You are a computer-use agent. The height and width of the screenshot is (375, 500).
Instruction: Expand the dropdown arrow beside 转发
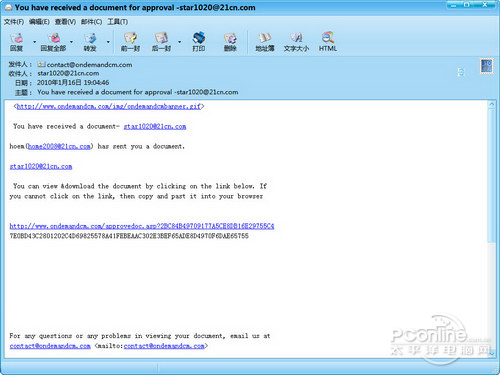pos(108,42)
